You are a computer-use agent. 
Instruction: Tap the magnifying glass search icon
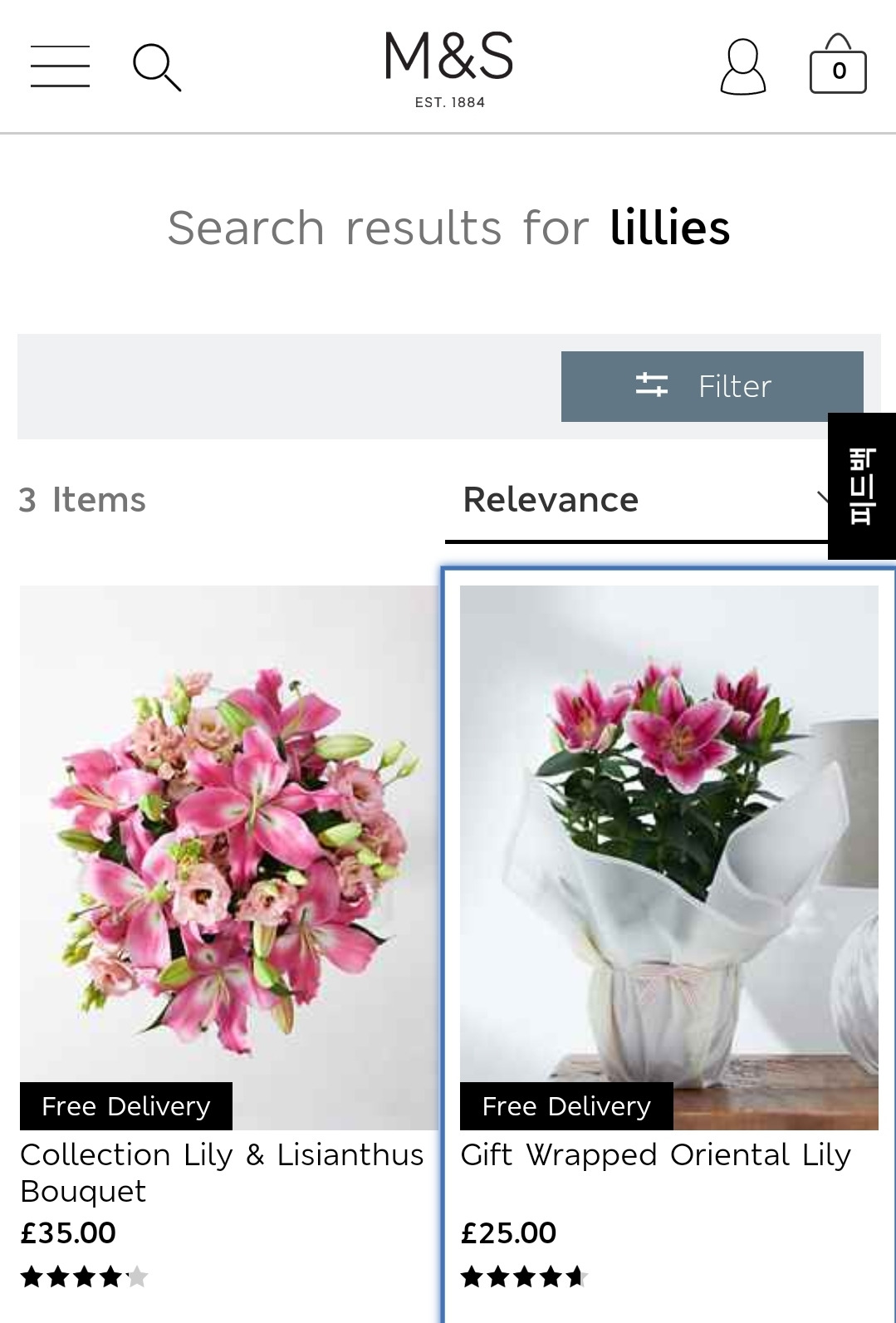click(157, 67)
